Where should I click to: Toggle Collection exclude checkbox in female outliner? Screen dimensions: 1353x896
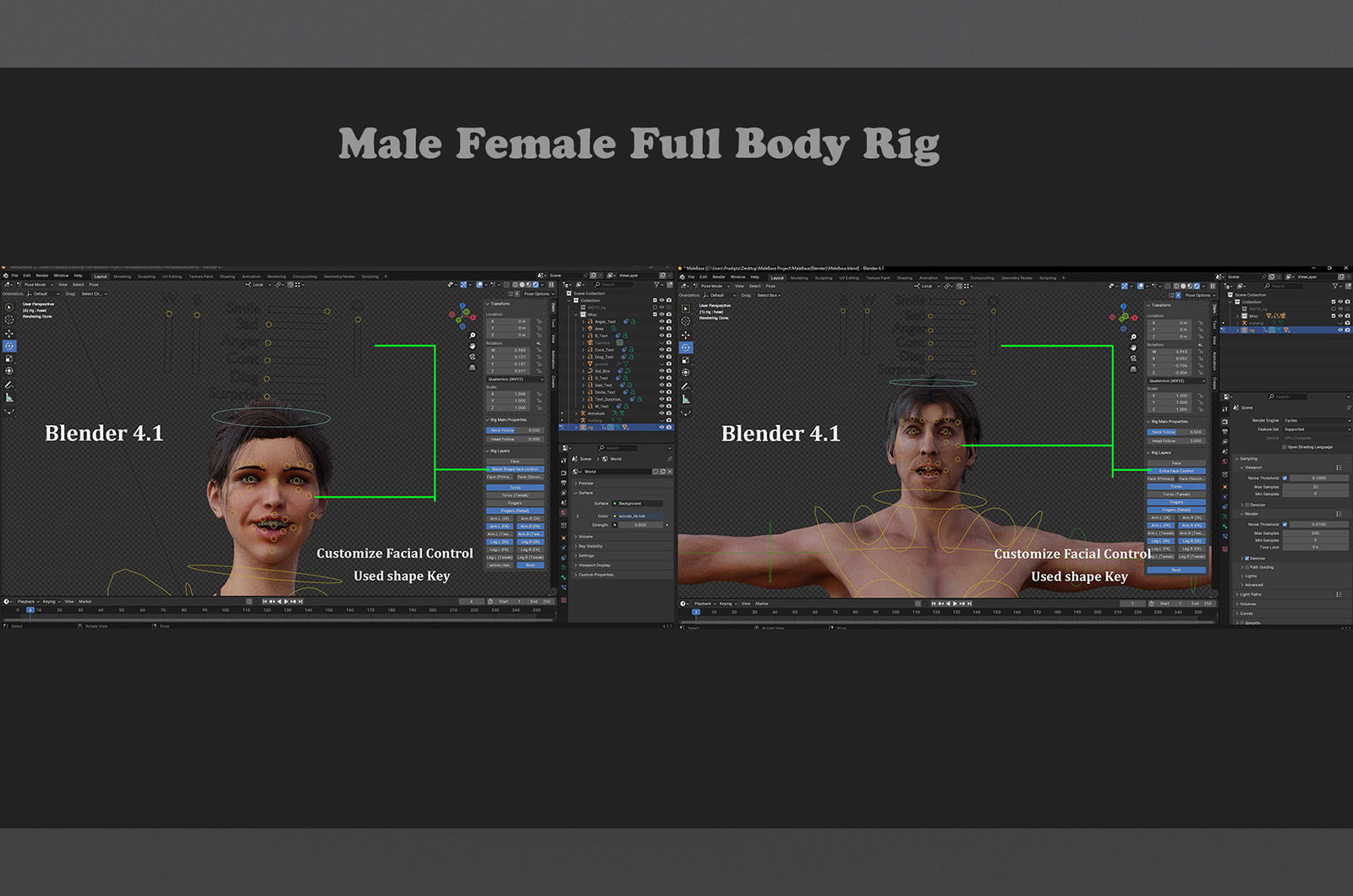[655, 300]
